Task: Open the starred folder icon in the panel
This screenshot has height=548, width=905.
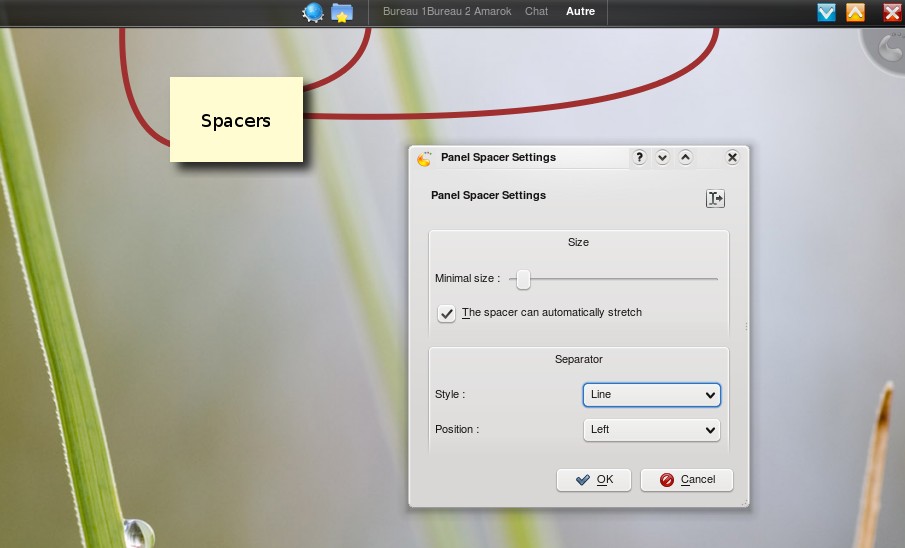Action: 342,12
